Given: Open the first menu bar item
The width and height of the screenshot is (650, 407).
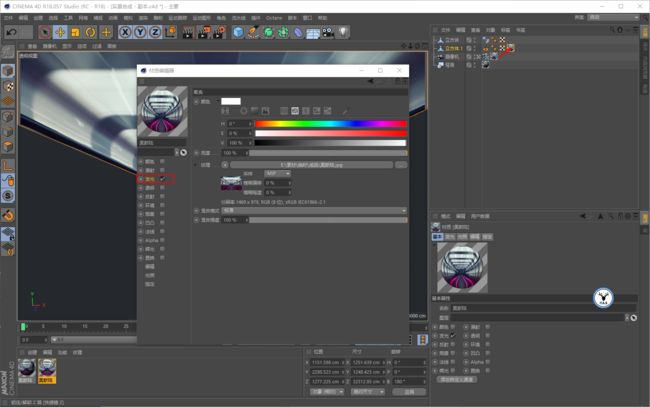Looking at the screenshot, I should coord(8,18).
